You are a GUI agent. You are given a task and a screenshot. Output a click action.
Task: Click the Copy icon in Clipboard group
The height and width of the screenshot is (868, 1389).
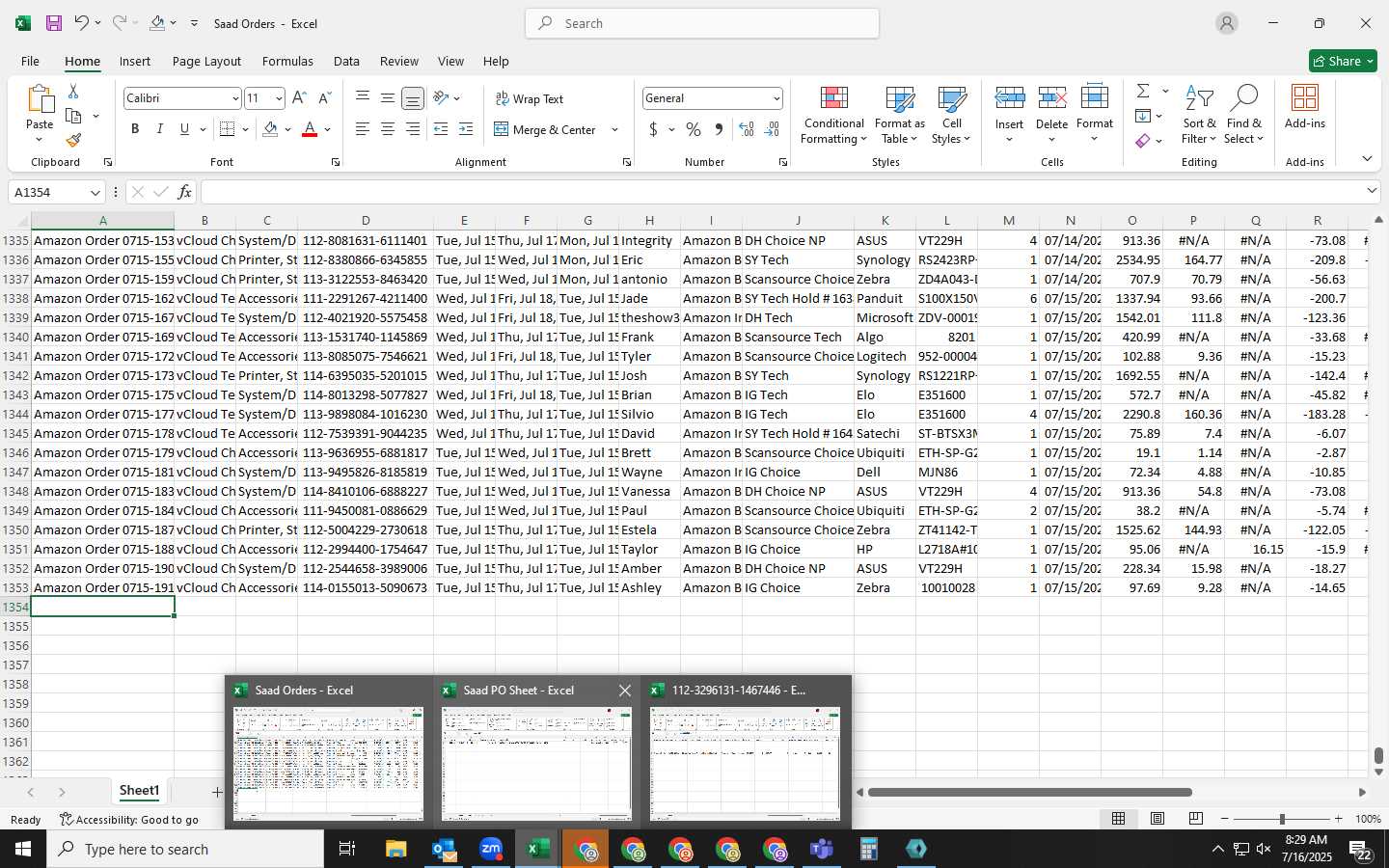pyautogui.click(x=73, y=116)
